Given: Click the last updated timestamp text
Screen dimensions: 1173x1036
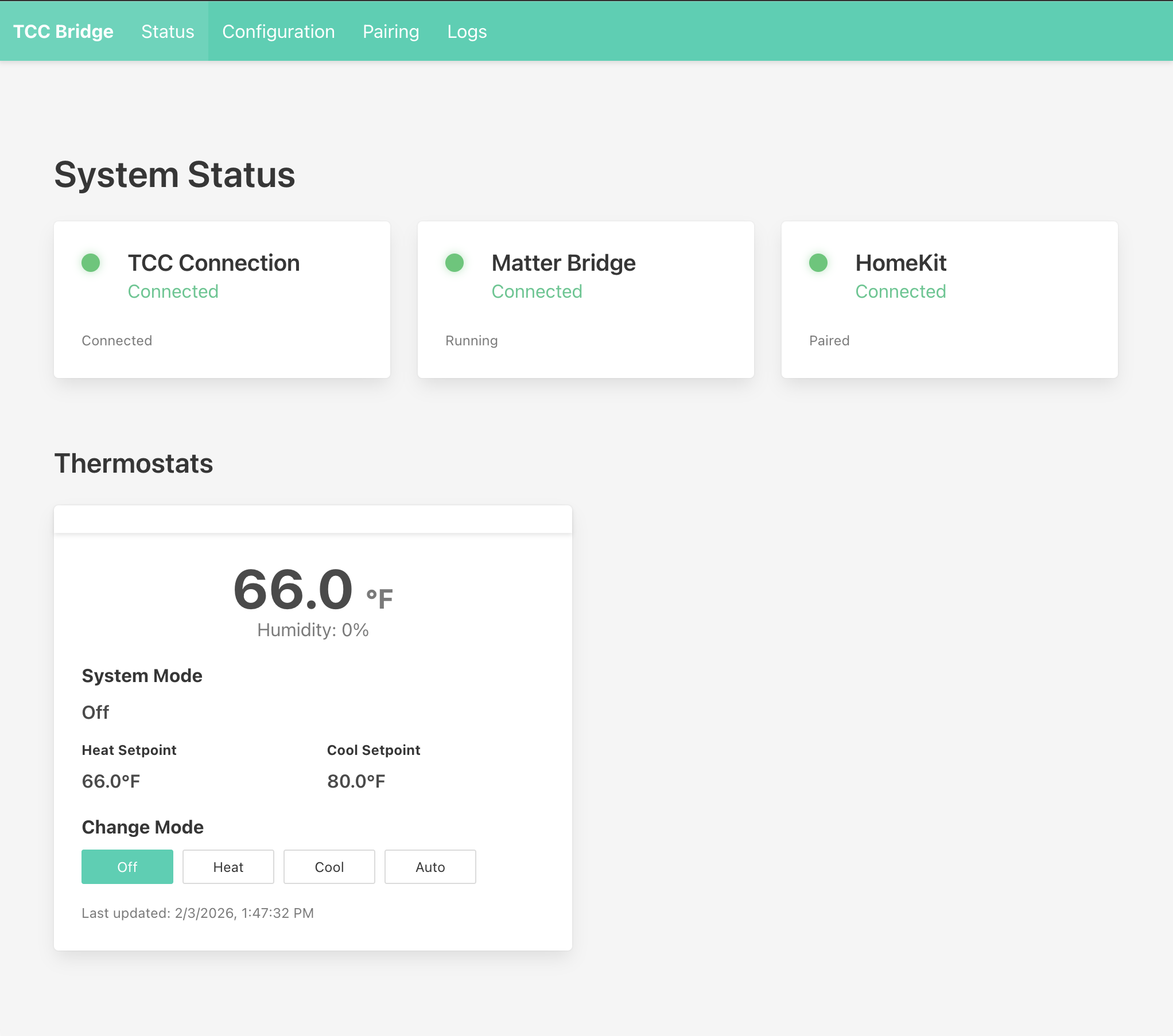Looking at the screenshot, I should [x=198, y=913].
